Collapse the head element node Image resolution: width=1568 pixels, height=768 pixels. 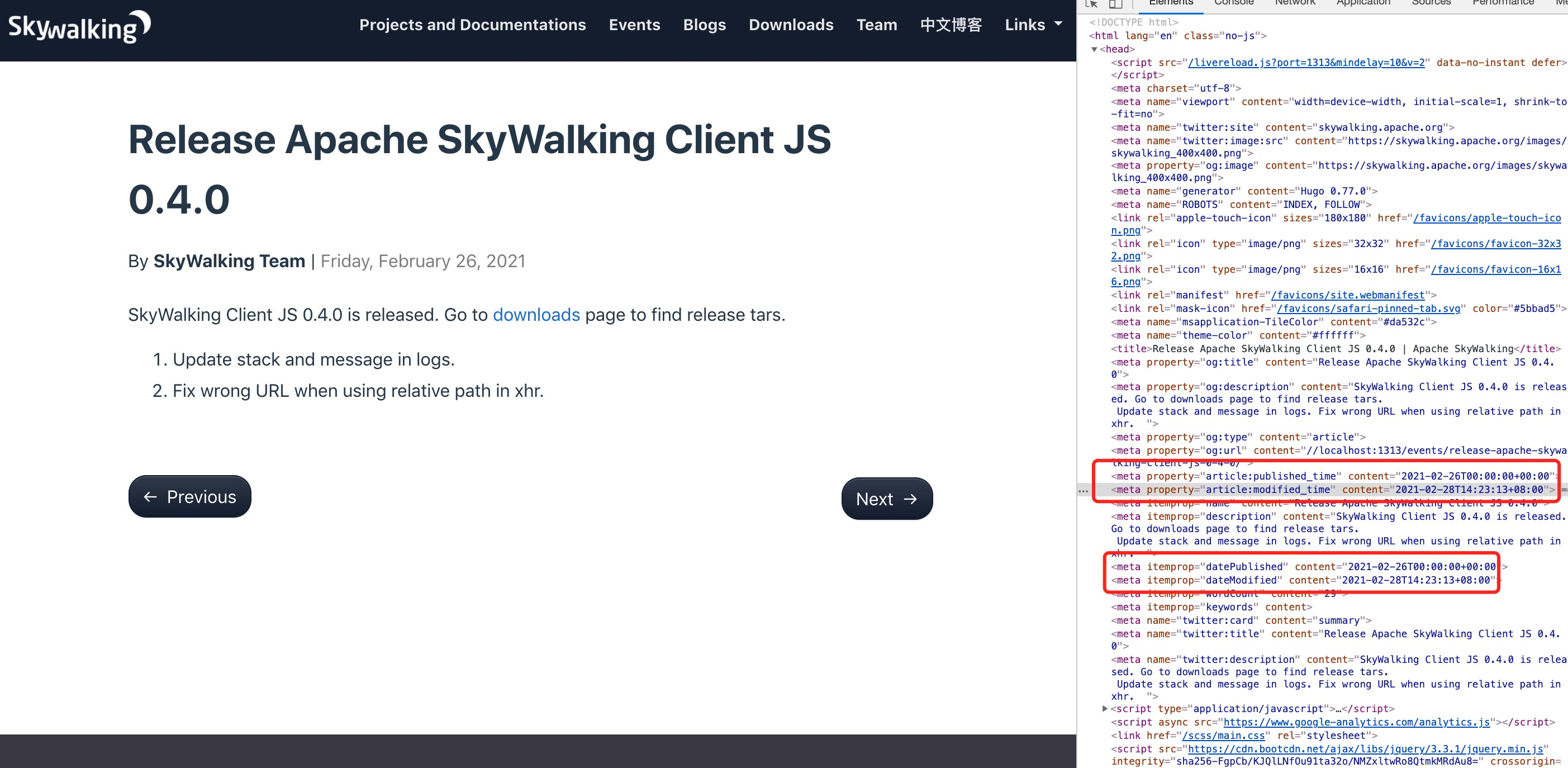(x=1095, y=49)
